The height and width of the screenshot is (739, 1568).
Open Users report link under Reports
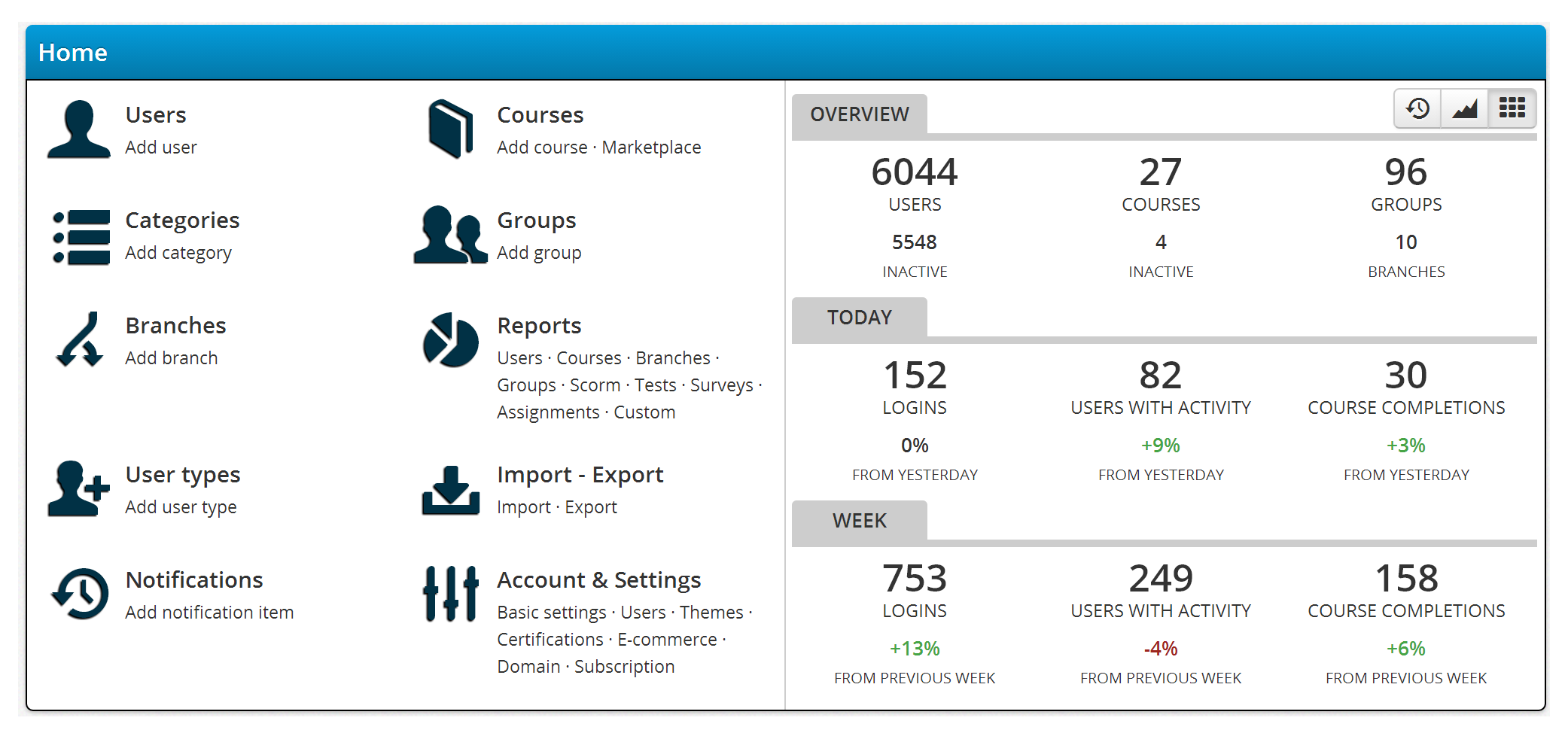(x=519, y=358)
